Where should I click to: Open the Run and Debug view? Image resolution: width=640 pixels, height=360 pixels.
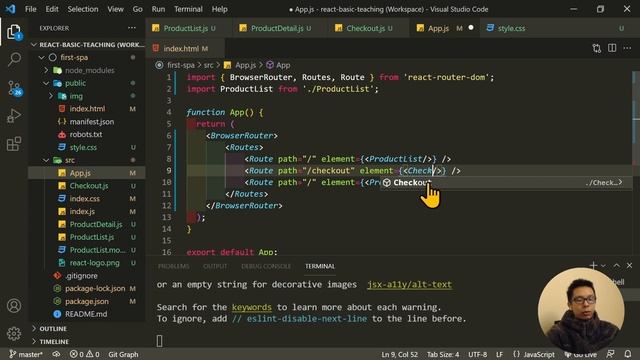14,116
